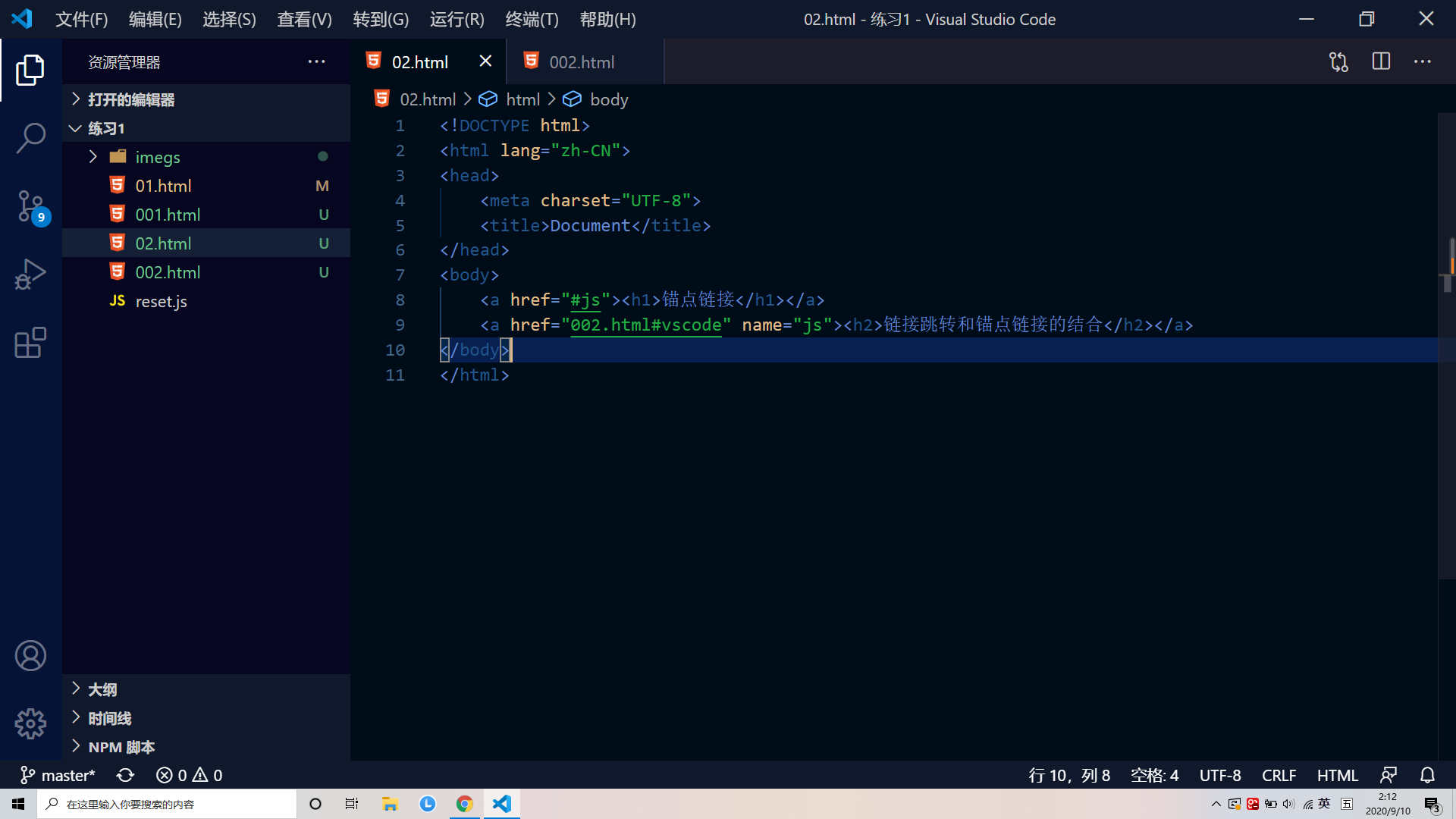Open 01.html in the file explorer
The width and height of the screenshot is (1456, 819).
click(x=206, y=186)
